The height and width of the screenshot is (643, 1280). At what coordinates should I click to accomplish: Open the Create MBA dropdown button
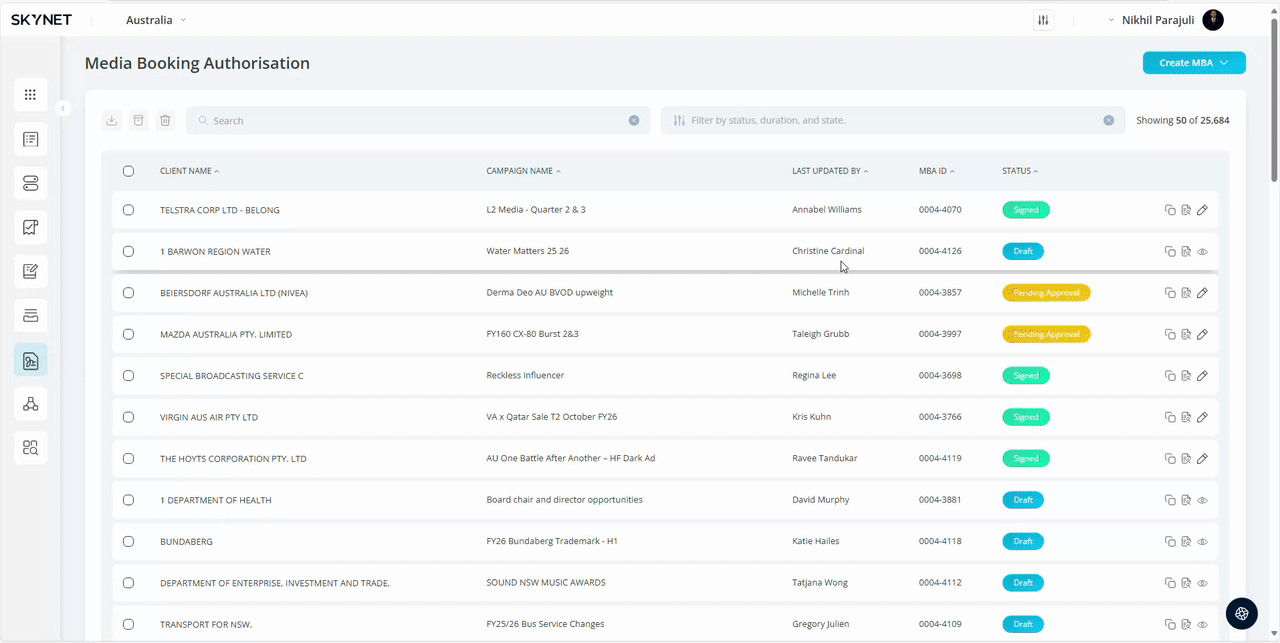(1193, 63)
